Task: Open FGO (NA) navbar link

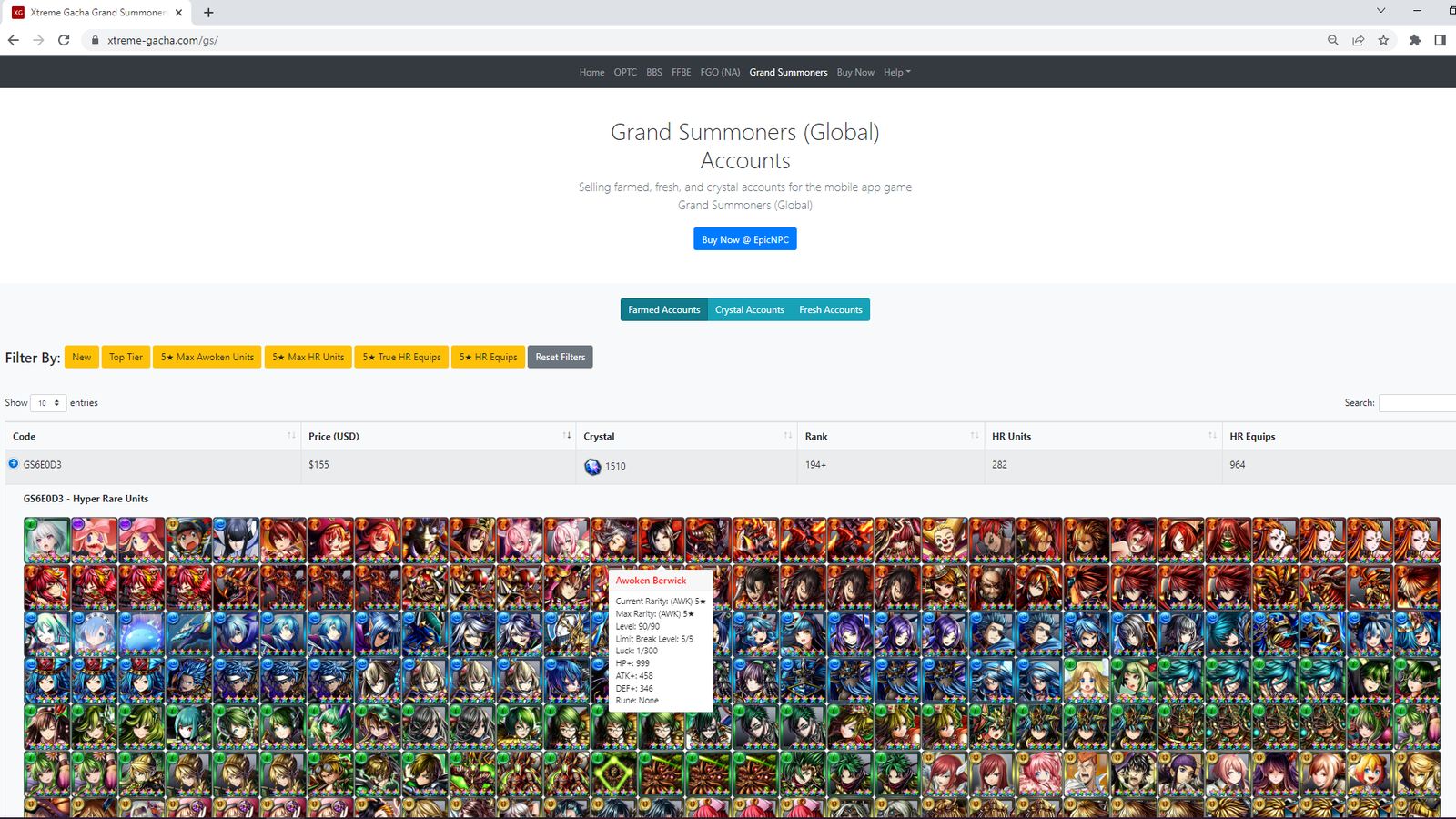Action: [x=720, y=72]
